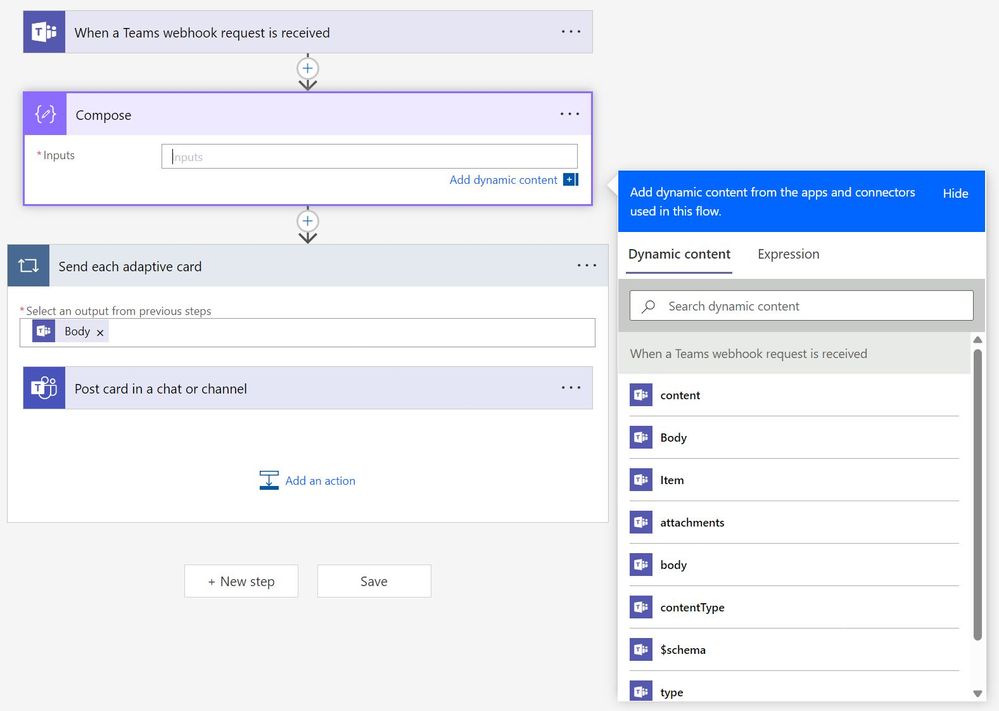
Task: Click the Teams icon on webhook trigger card
Action: [x=44, y=32]
